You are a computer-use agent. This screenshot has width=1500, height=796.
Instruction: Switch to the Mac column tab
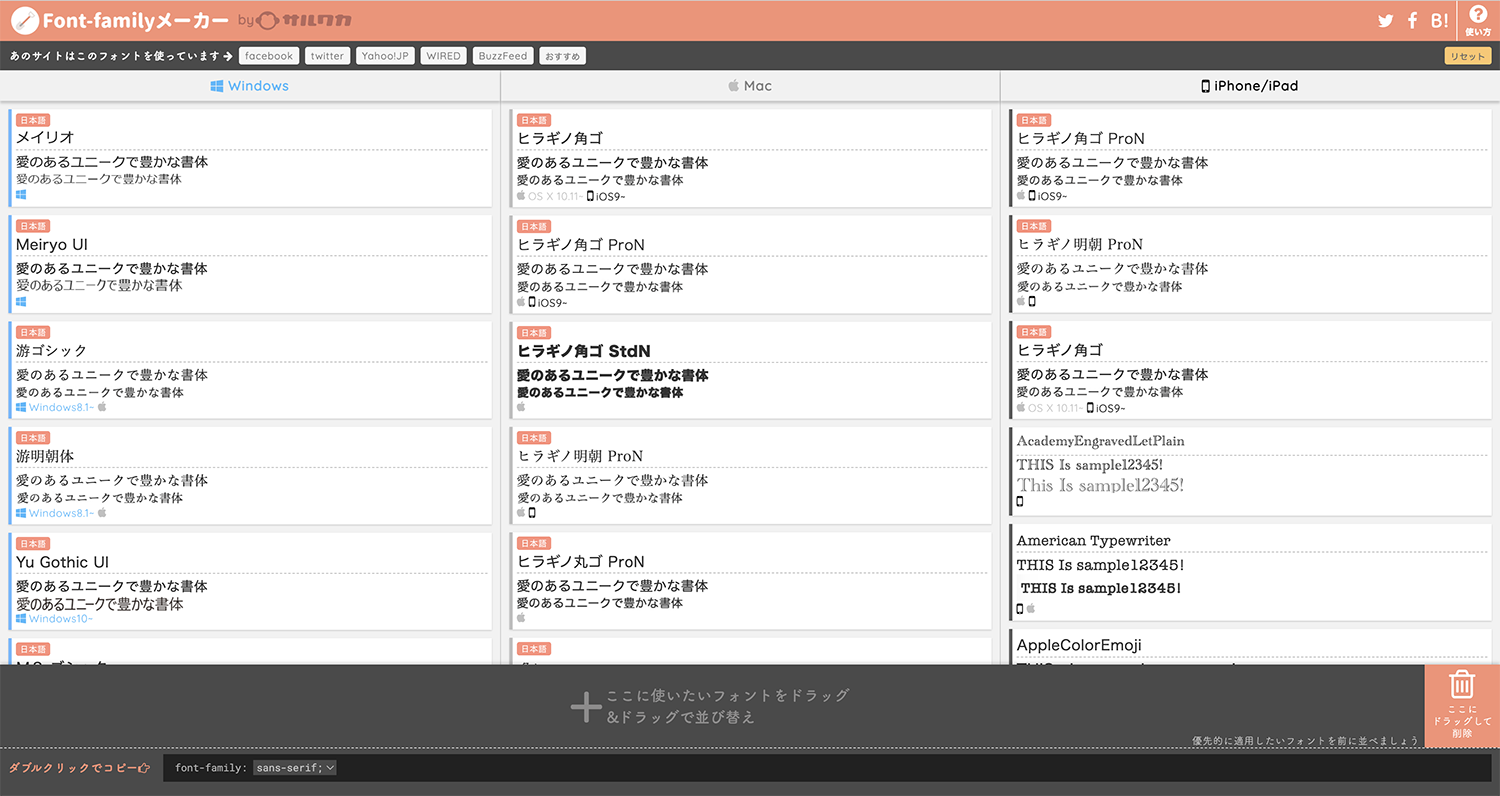click(750, 86)
